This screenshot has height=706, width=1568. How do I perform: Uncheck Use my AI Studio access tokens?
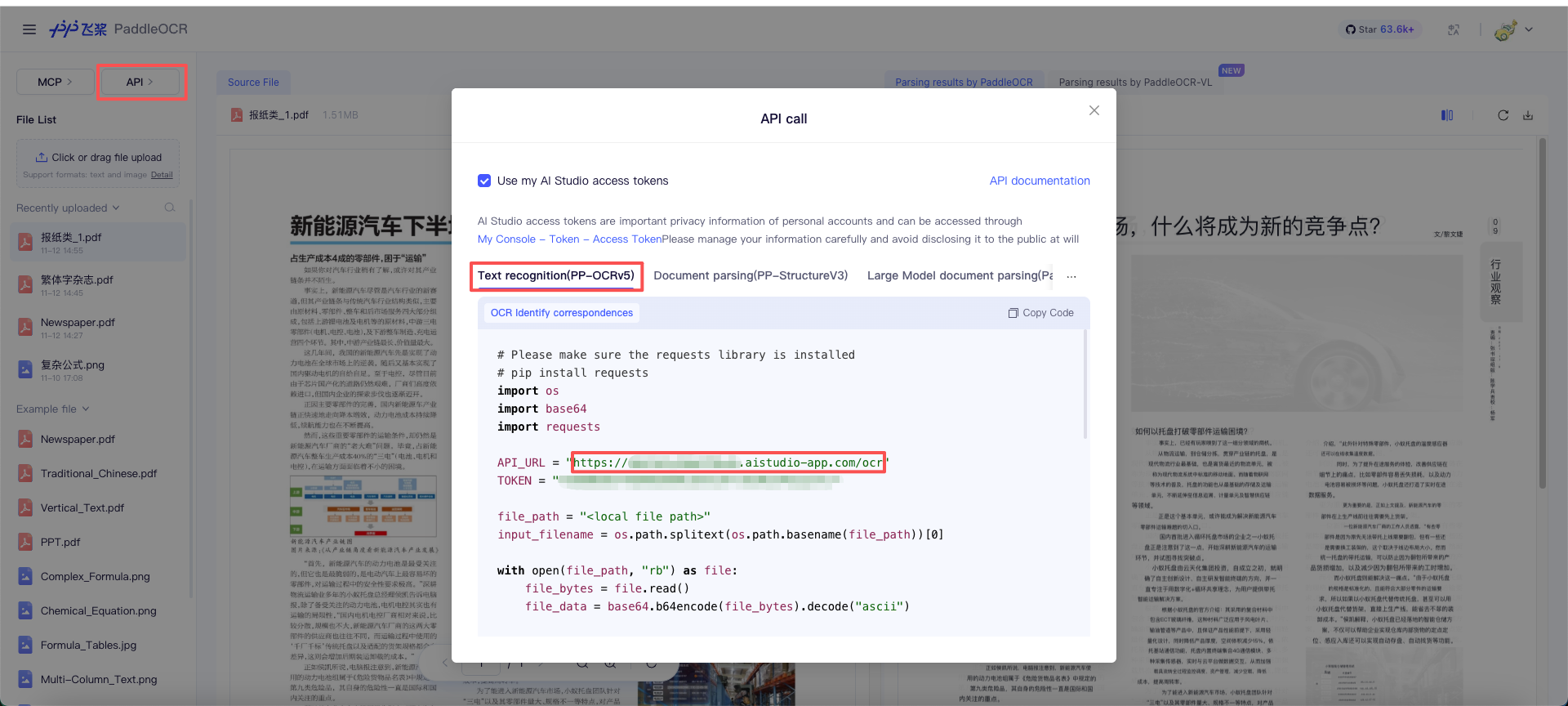484,181
